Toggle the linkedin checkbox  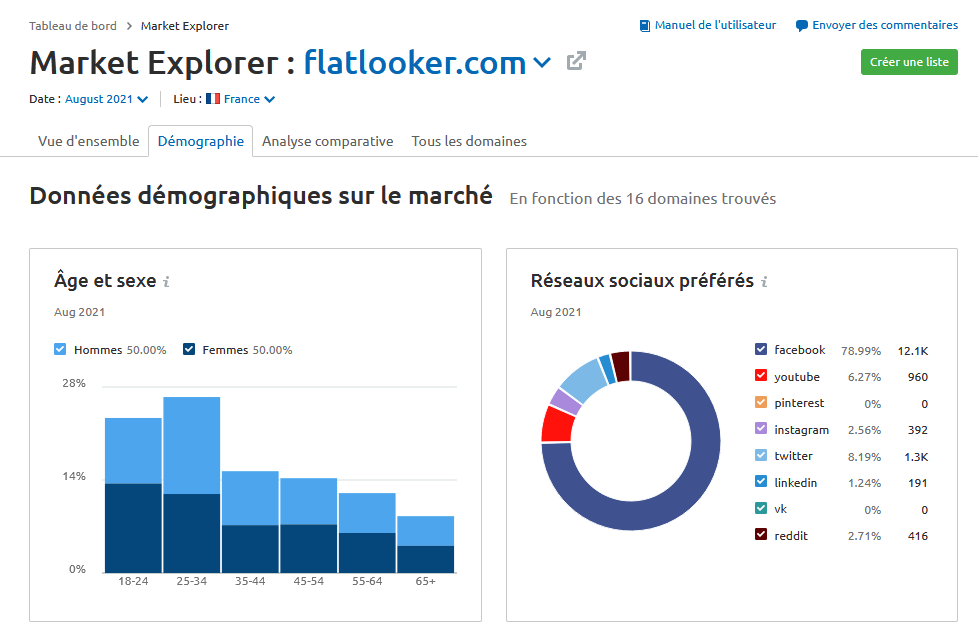coord(761,482)
